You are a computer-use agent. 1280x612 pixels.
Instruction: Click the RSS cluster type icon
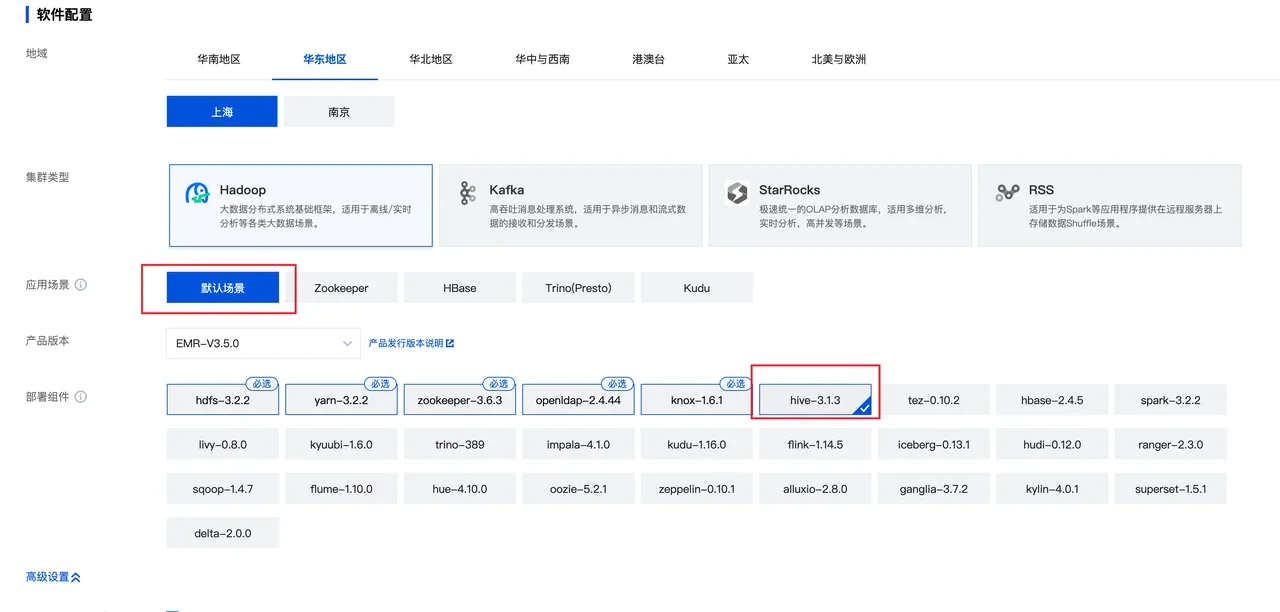click(x=1007, y=194)
